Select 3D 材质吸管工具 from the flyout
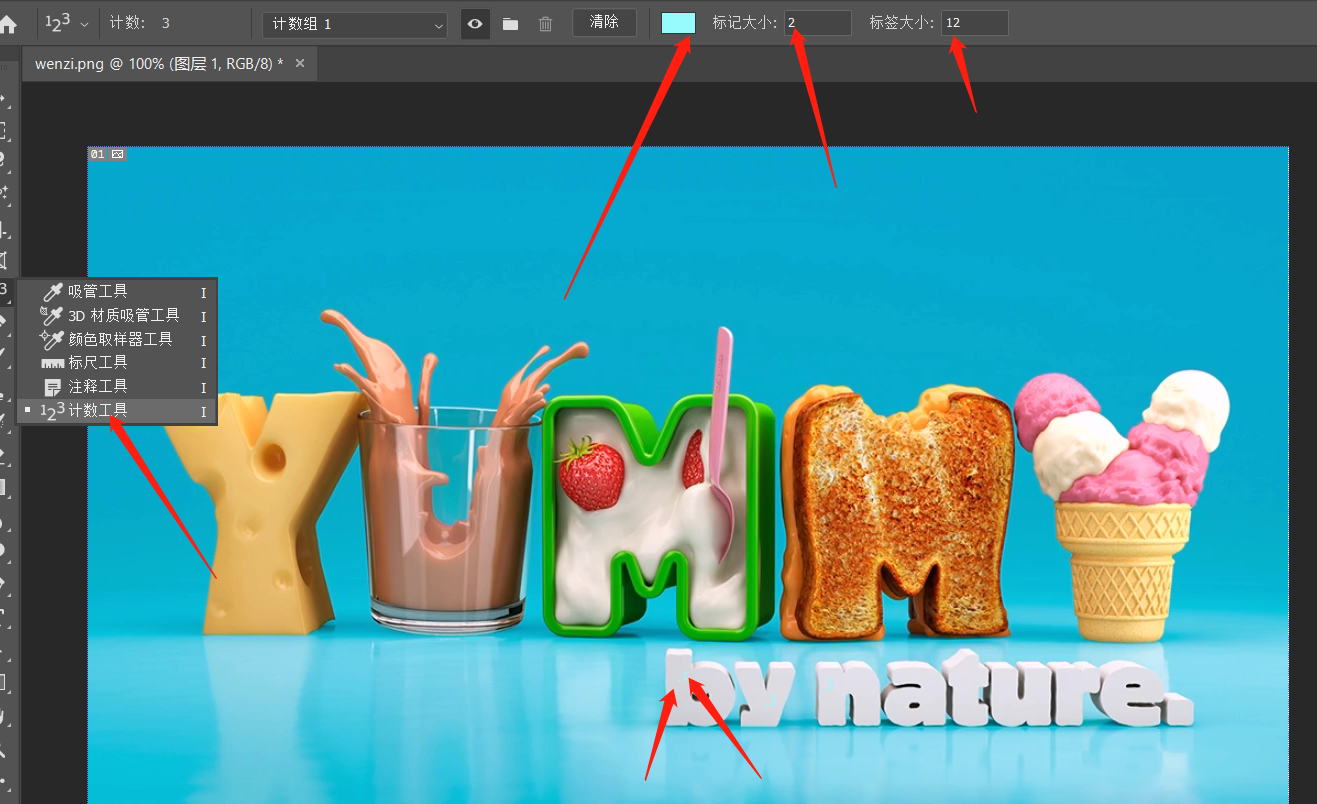Image resolution: width=1317 pixels, height=804 pixels. 117,315
